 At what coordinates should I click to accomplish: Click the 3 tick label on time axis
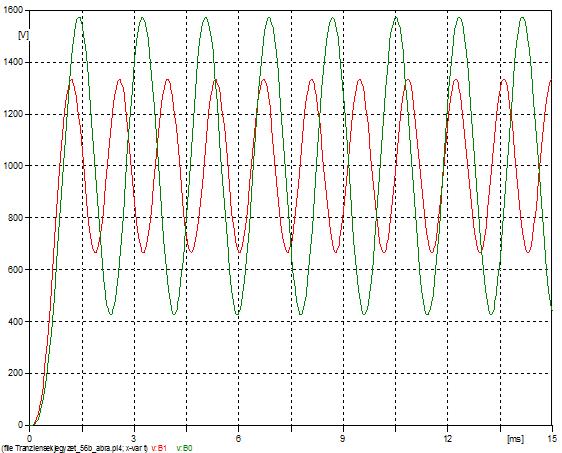pyautogui.click(x=134, y=438)
